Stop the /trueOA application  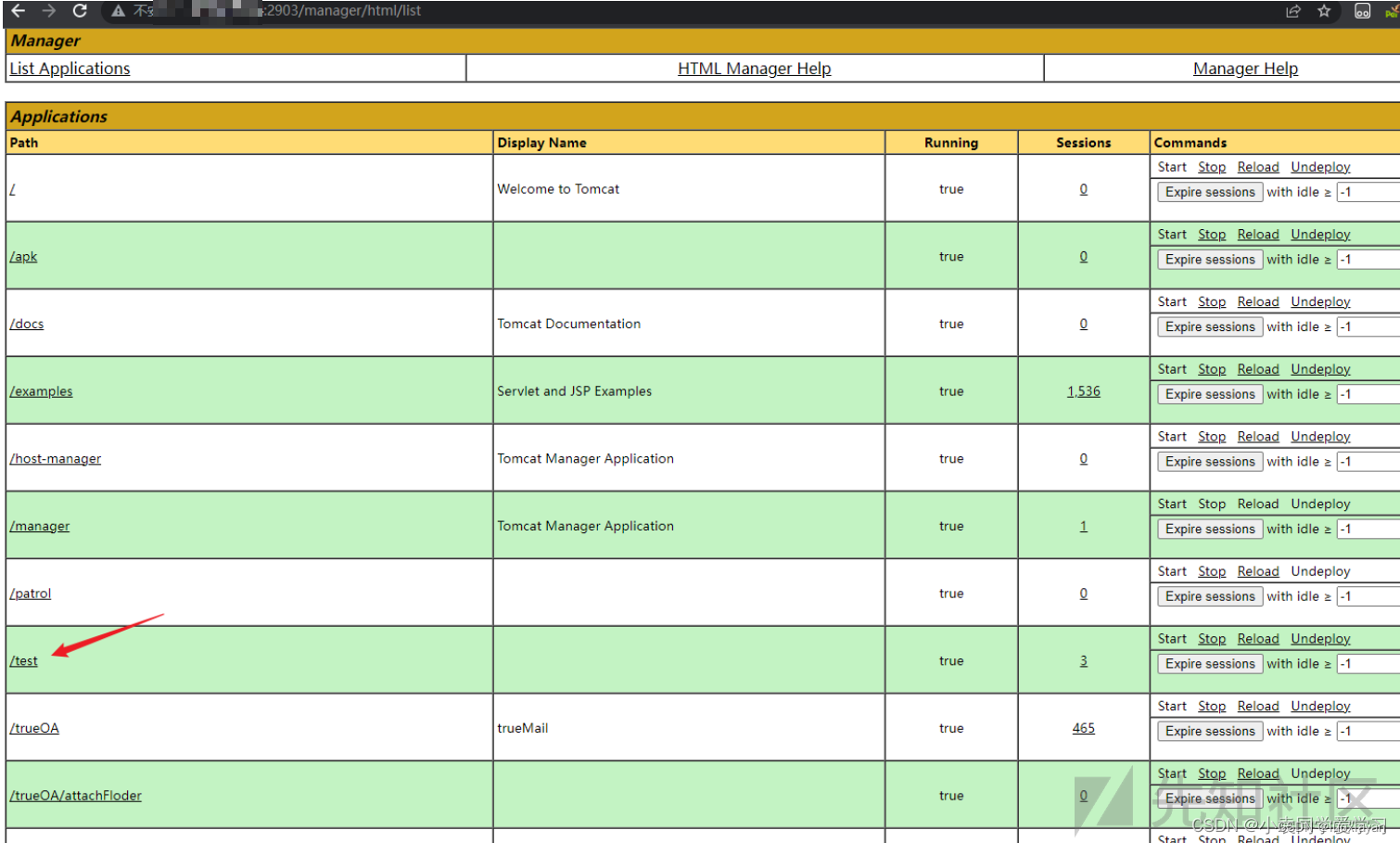[x=1212, y=707]
